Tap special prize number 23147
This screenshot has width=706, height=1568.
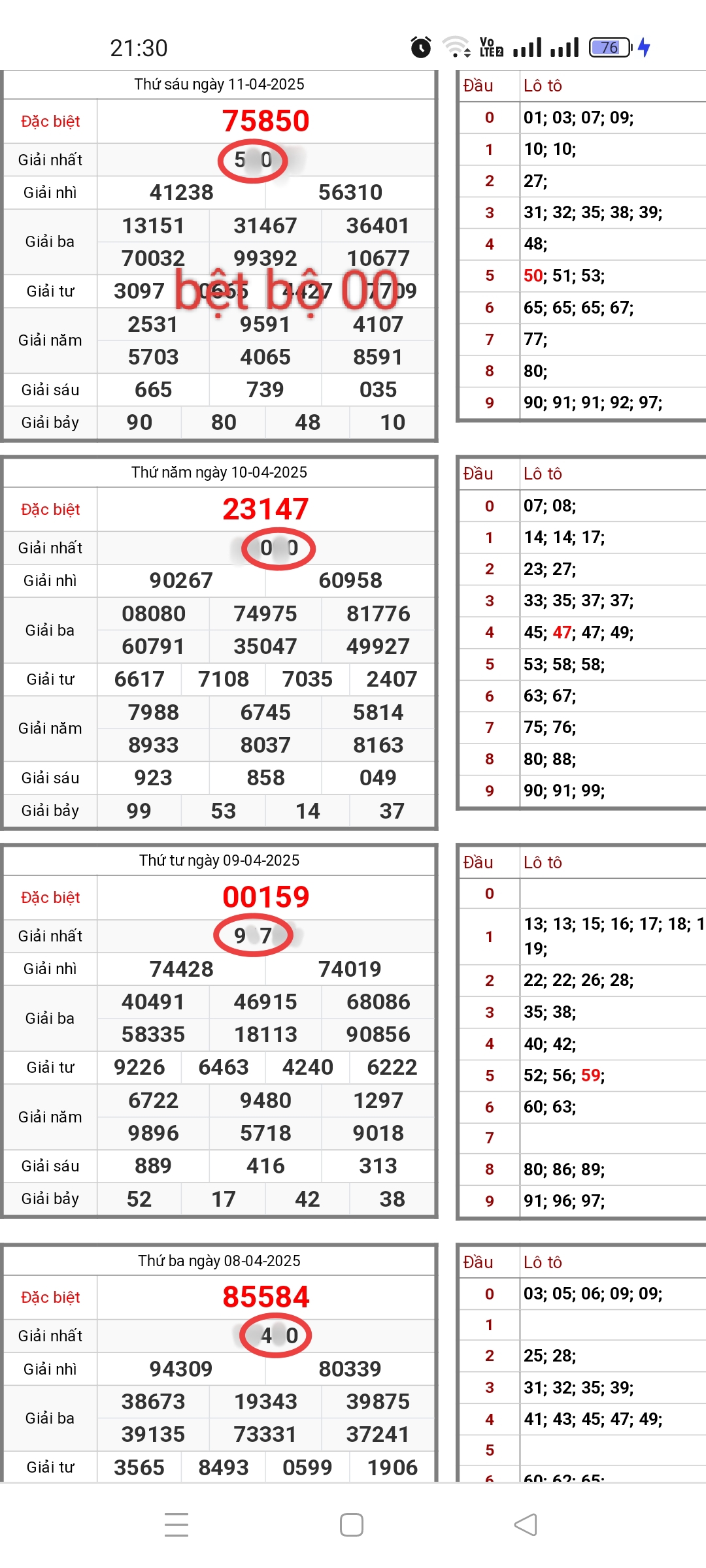[x=265, y=509]
